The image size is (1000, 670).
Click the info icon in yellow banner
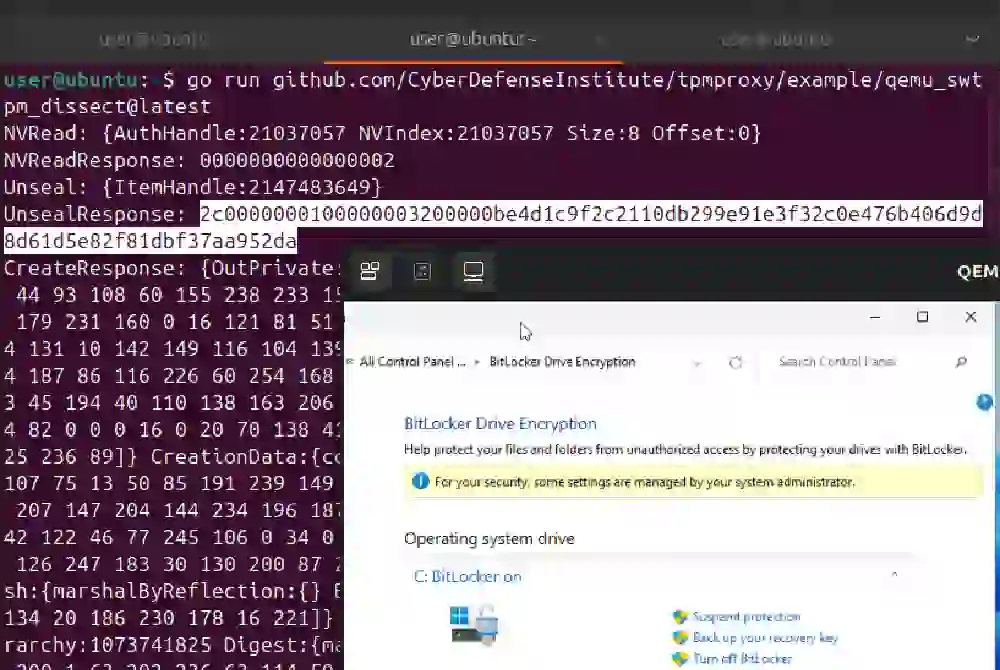pyautogui.click(x=420, y=482)
